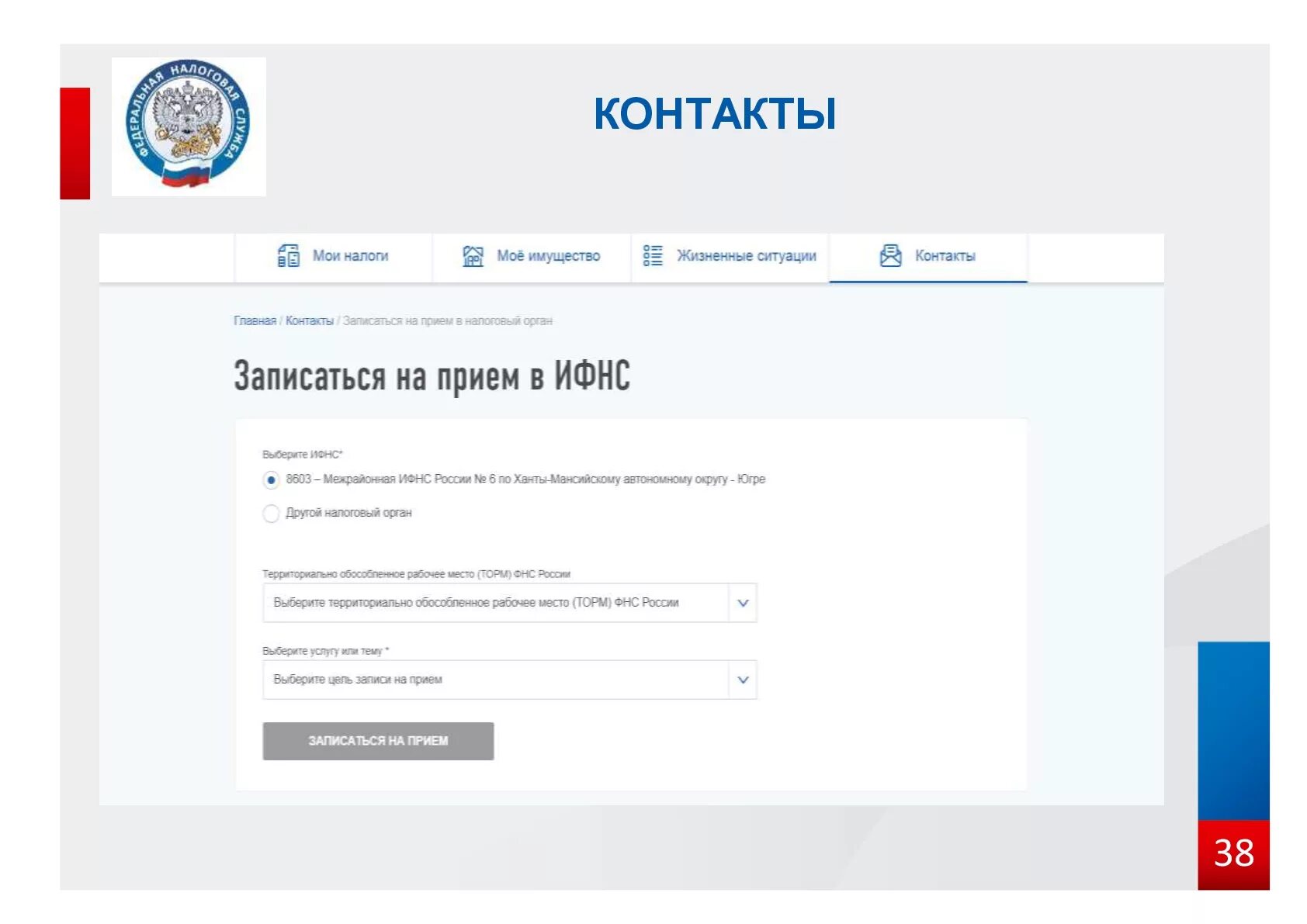Click the Территориально обособленное рабочее место label
Screen dimensions: 1307x924
pyautogui.click(x=416, y=574)
